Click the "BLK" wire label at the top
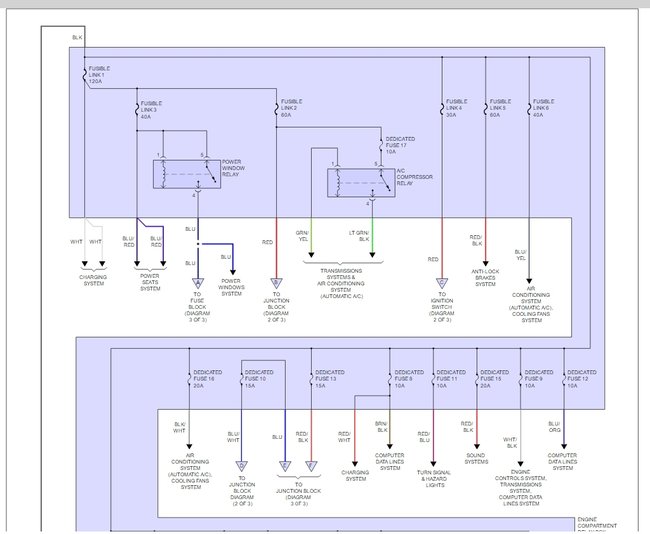 78,37
